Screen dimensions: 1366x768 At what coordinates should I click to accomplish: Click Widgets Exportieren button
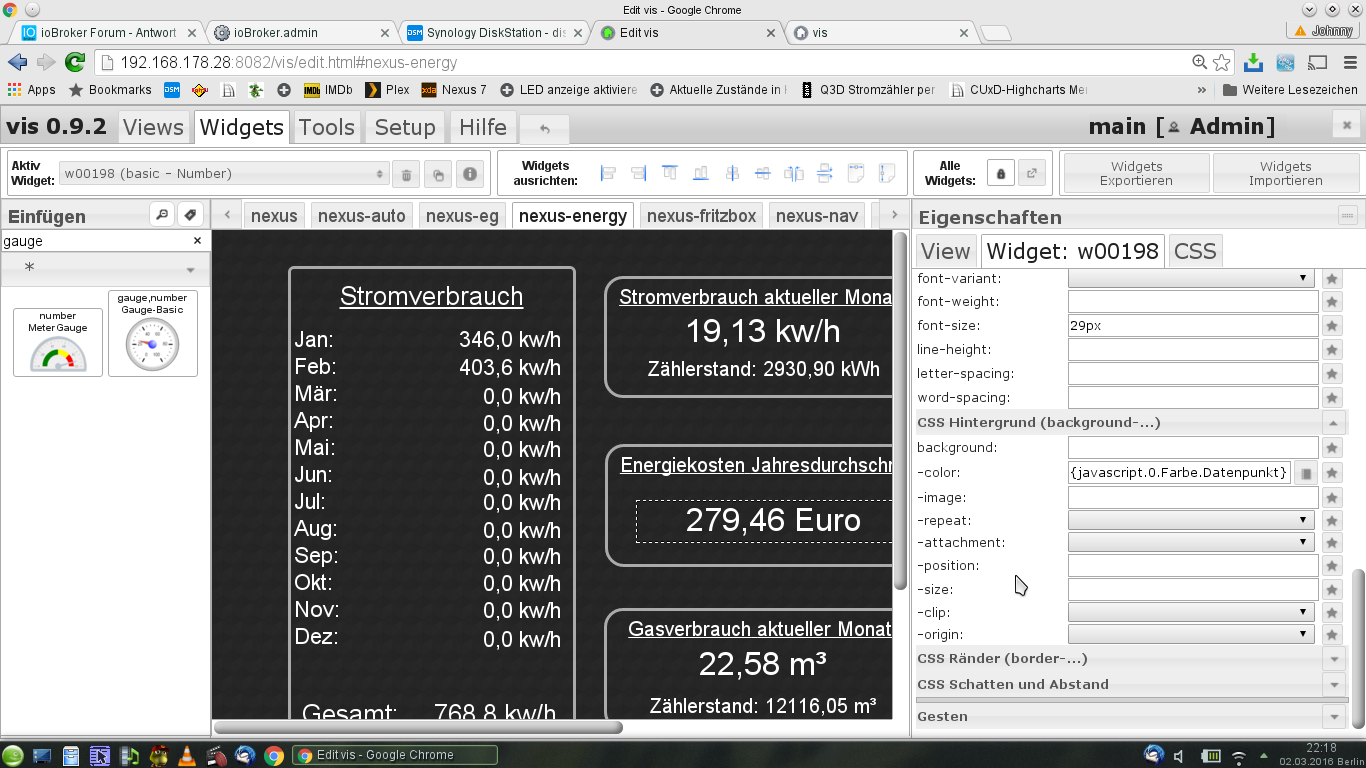(1136, 174)
